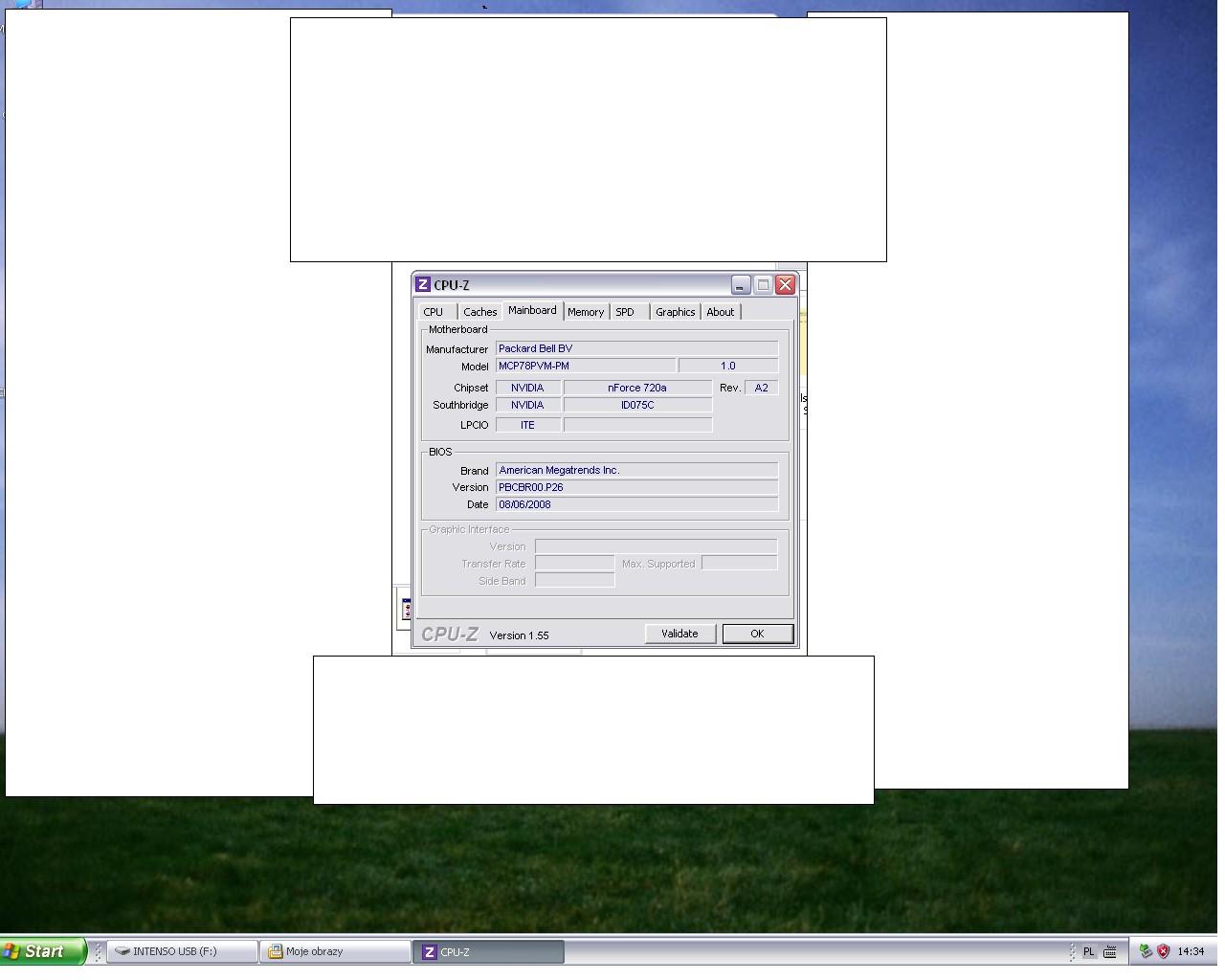Click the Graphic Interface Version field
The image size is (1225, 980).
pyautogui.click(x=656, y=546)
